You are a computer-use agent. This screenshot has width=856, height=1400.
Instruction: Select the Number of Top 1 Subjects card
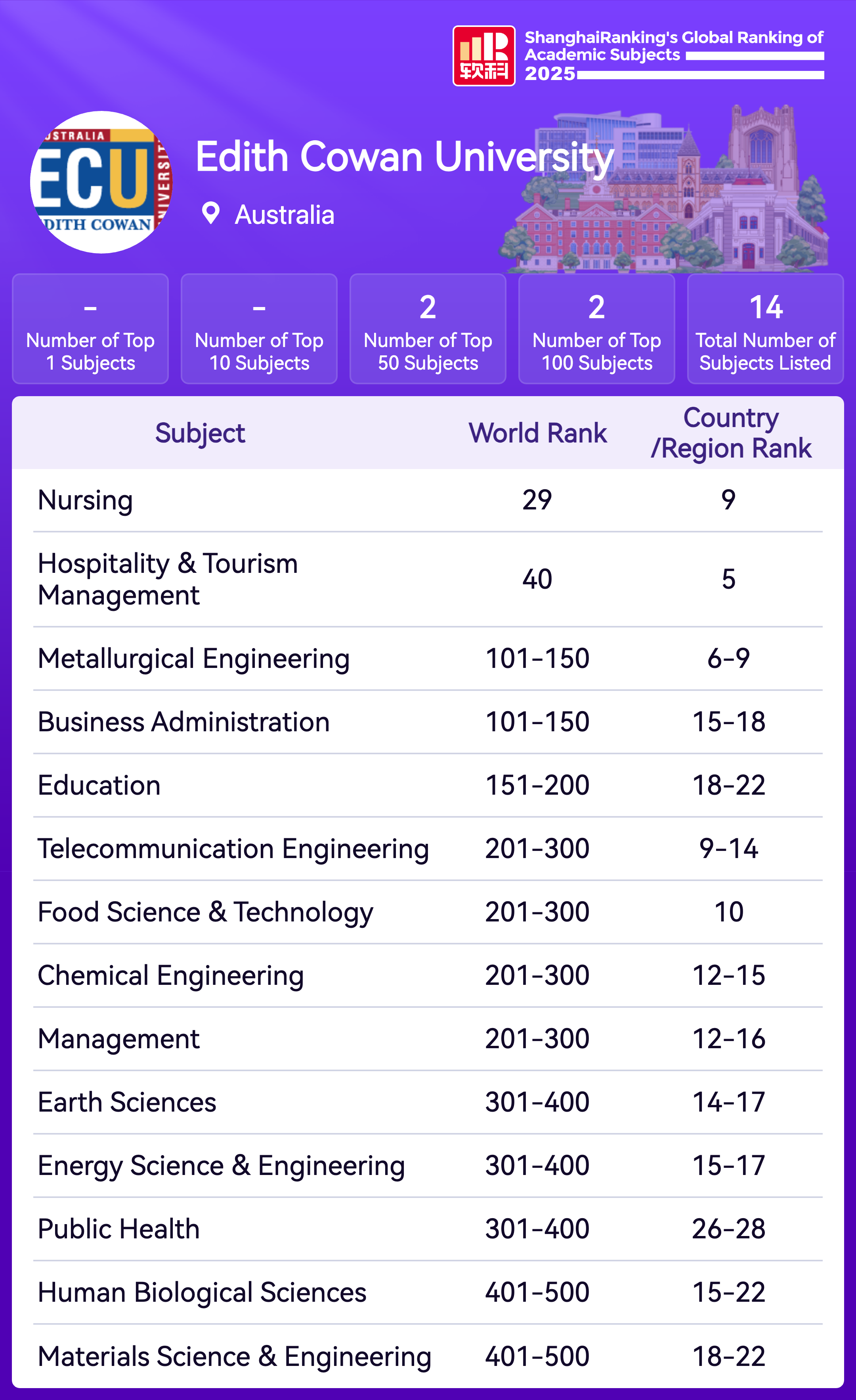click(x=90, y=329)
